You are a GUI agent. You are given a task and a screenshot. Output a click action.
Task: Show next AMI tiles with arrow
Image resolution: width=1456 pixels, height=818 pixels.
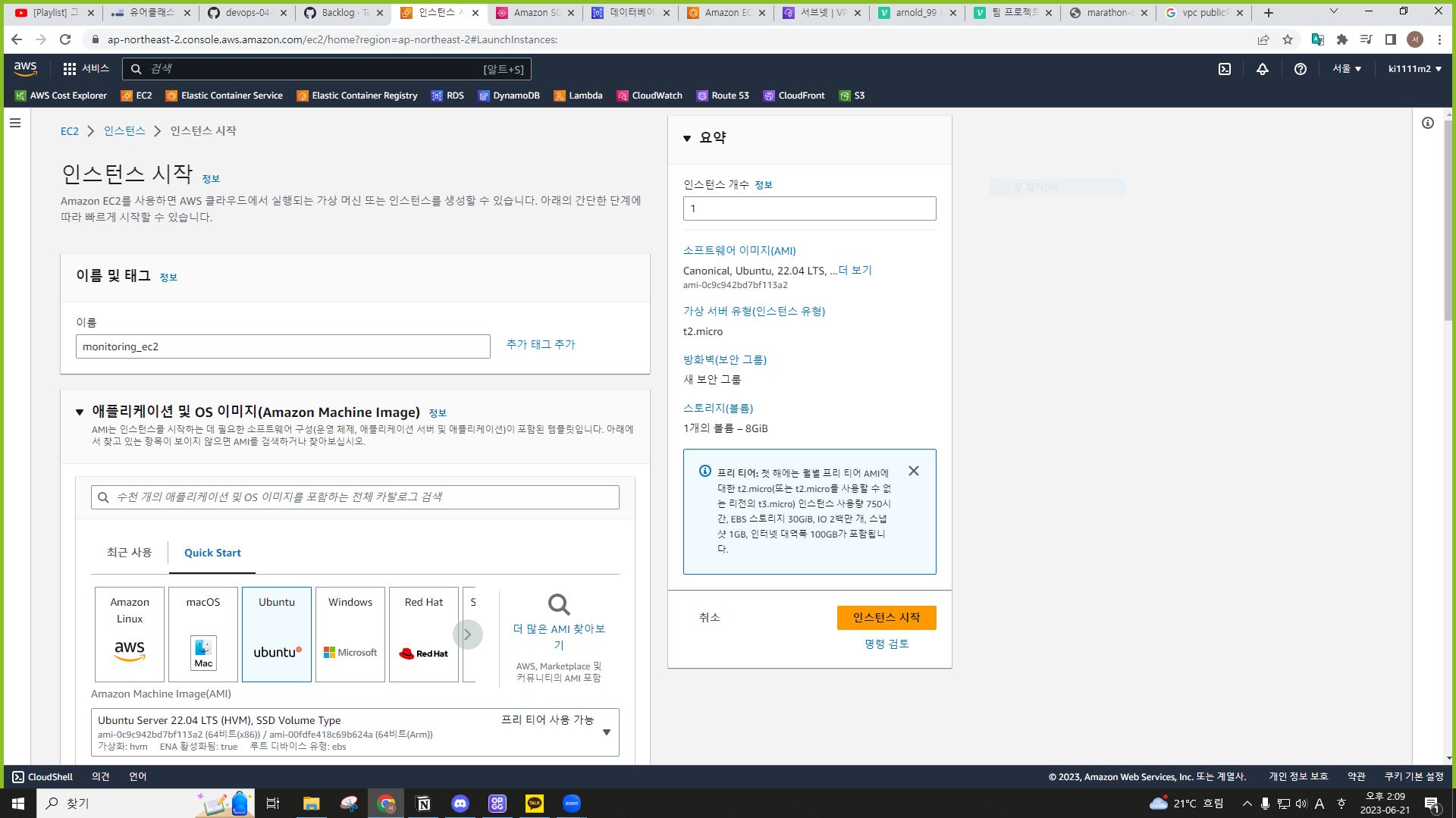(468, 635)
